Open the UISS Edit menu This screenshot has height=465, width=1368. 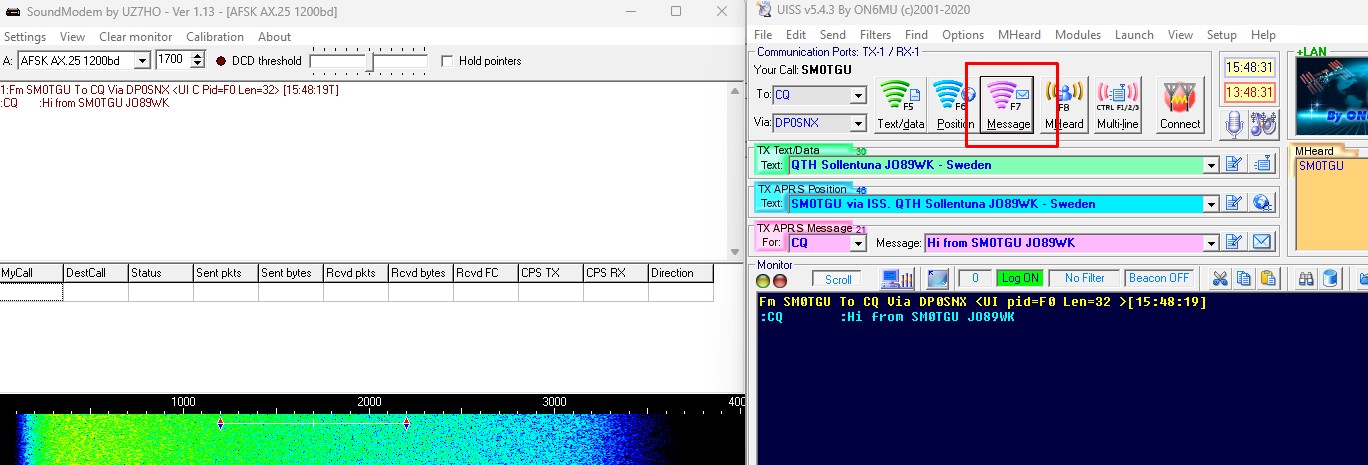[796, 35]
